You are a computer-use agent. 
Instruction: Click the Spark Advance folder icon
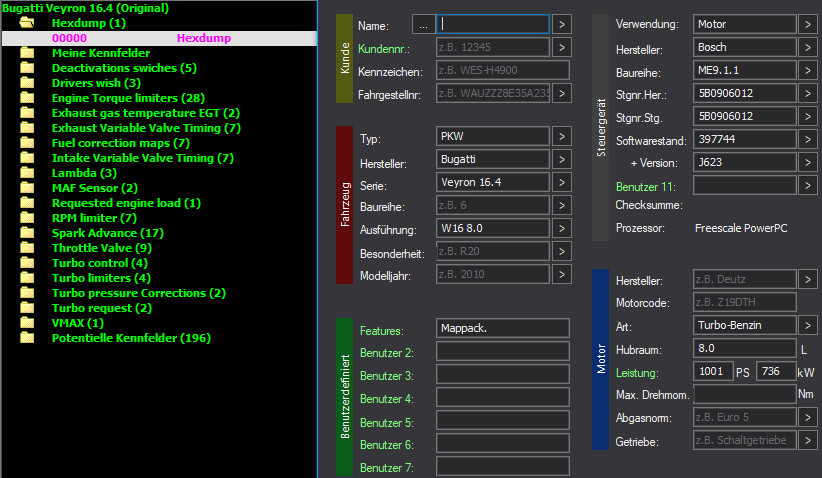[27, 233]
